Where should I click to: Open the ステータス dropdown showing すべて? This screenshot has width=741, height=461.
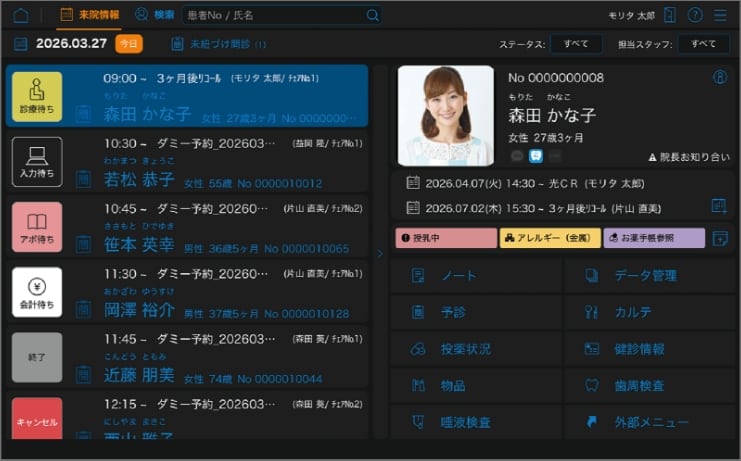(x=576, y=44)
